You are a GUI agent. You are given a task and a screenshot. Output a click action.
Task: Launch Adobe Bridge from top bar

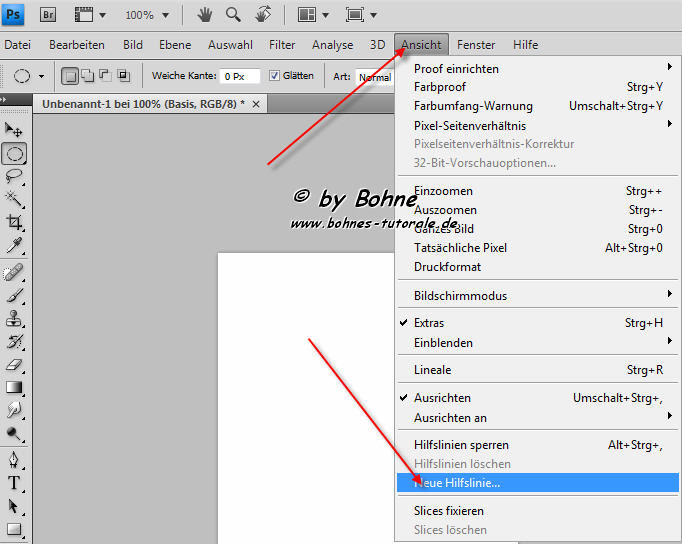pyautogui.click(x=47, y=15)
